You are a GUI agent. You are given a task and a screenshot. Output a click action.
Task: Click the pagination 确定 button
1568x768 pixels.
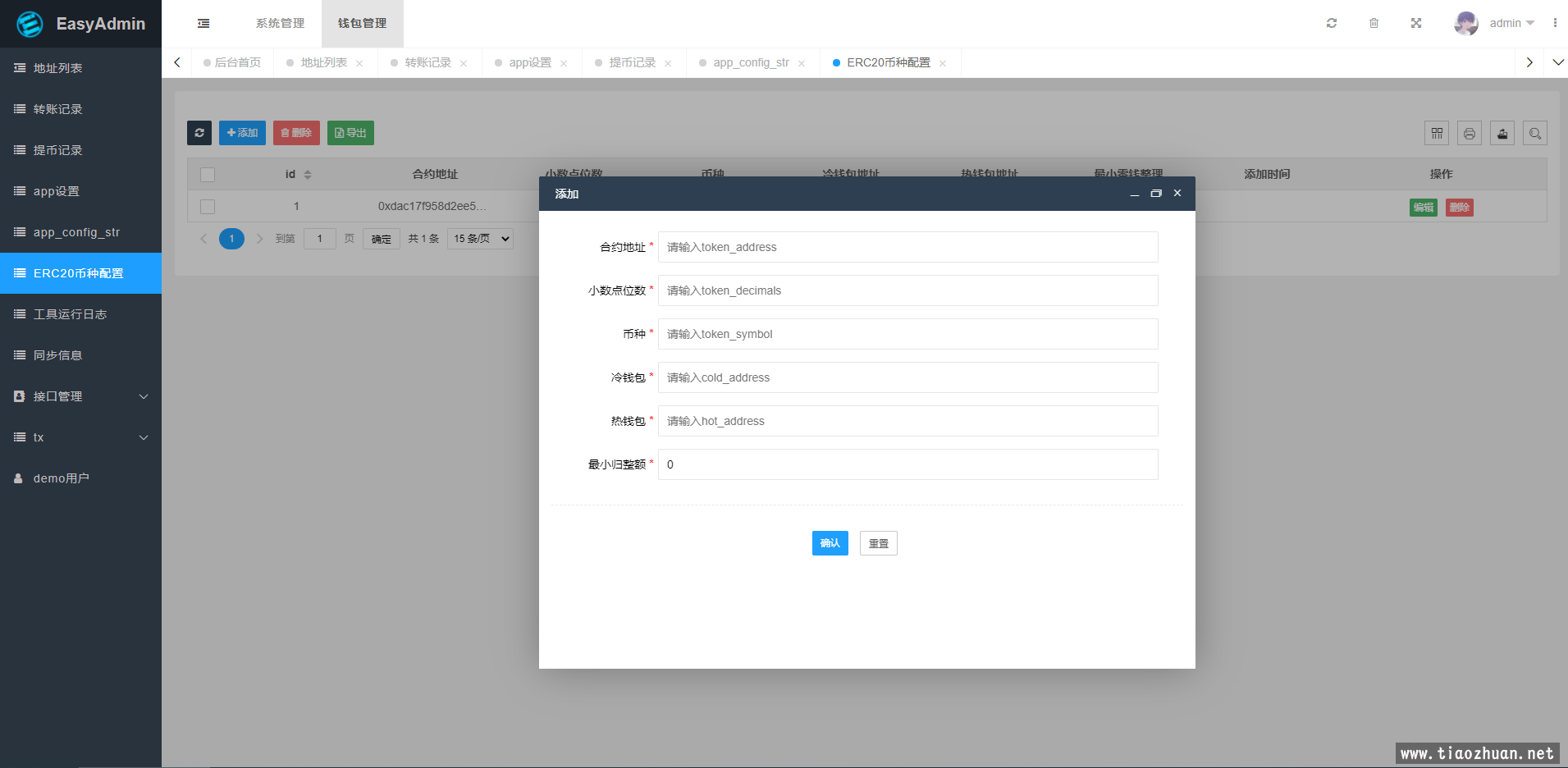[382, 239]
